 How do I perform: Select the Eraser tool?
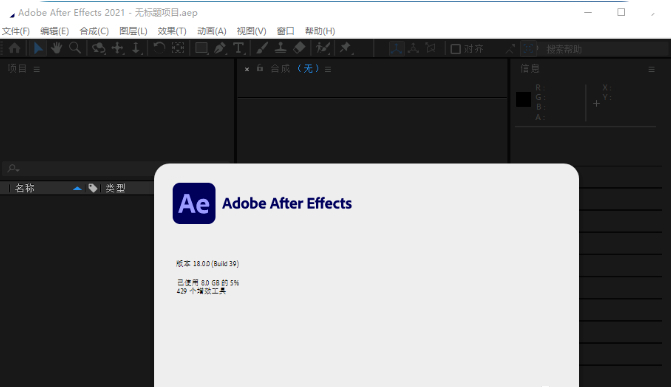pyautogui.click(x=299, y=48)
